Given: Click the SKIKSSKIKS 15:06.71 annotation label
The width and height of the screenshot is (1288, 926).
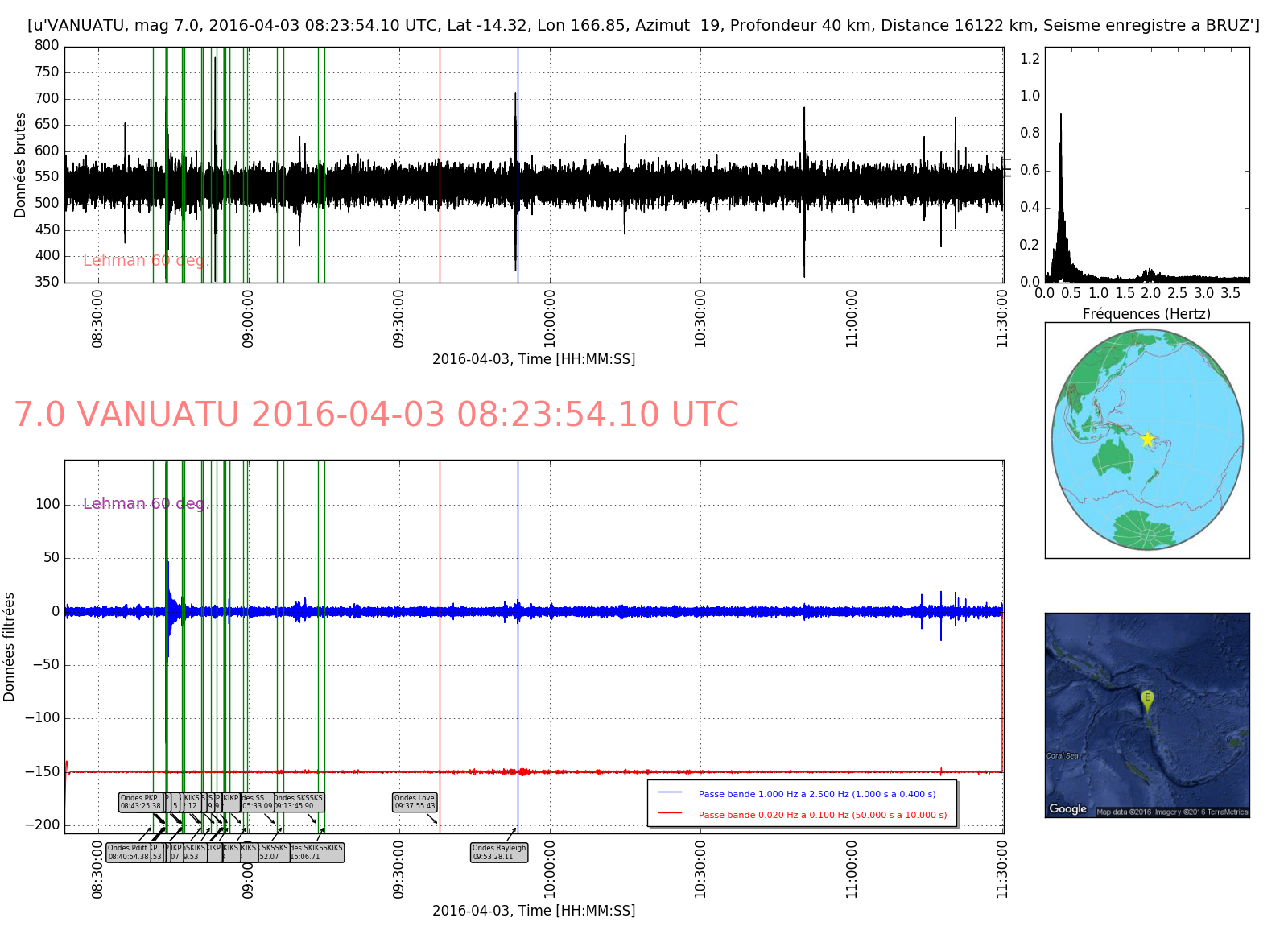Looking at the screenshot, I should 316,852.
